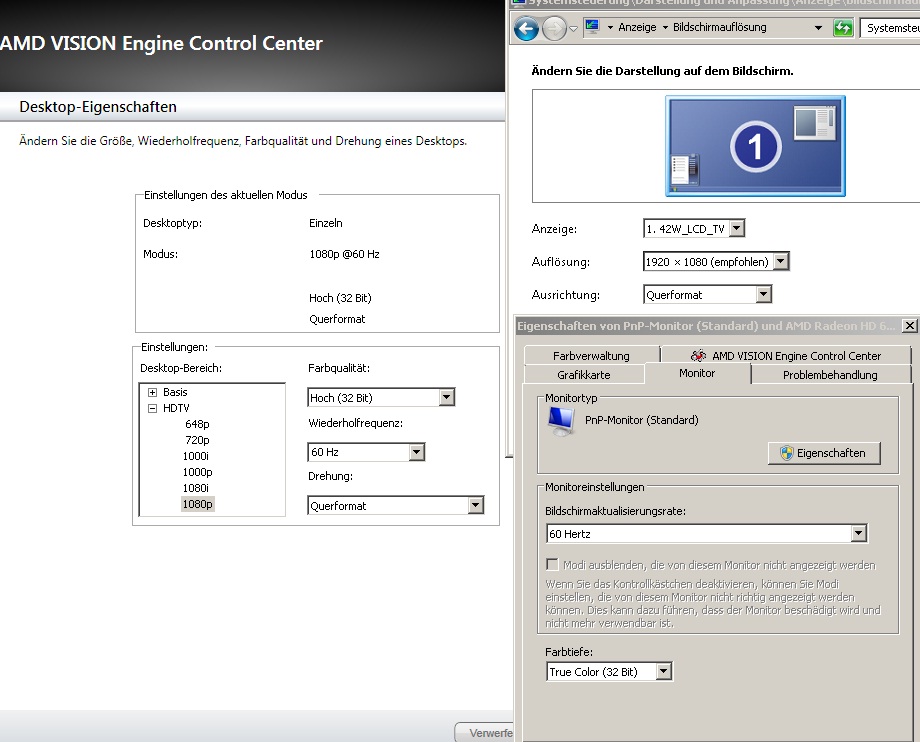Open the Anzeige 42W_LCD_TV dropdown
920x742 pixels.
tap(694, 228)
